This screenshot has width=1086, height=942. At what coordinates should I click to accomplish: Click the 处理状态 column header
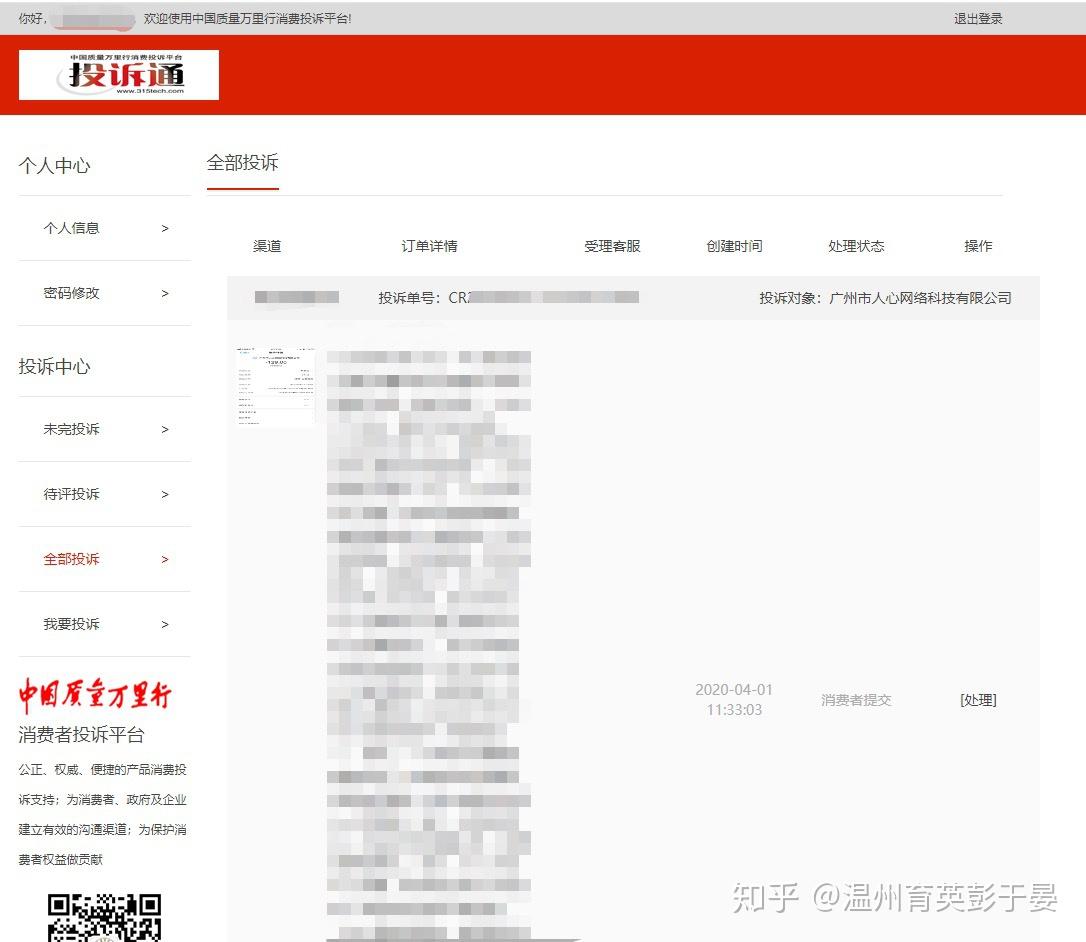856,246
